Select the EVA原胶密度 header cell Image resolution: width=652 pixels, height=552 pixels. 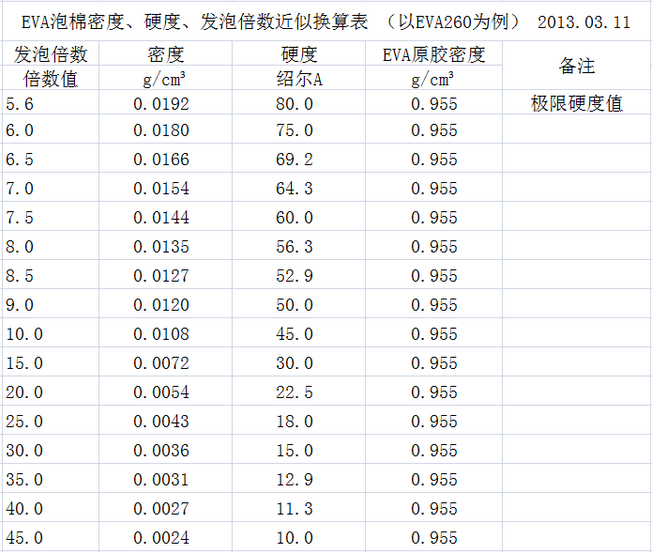coord(433,55)
